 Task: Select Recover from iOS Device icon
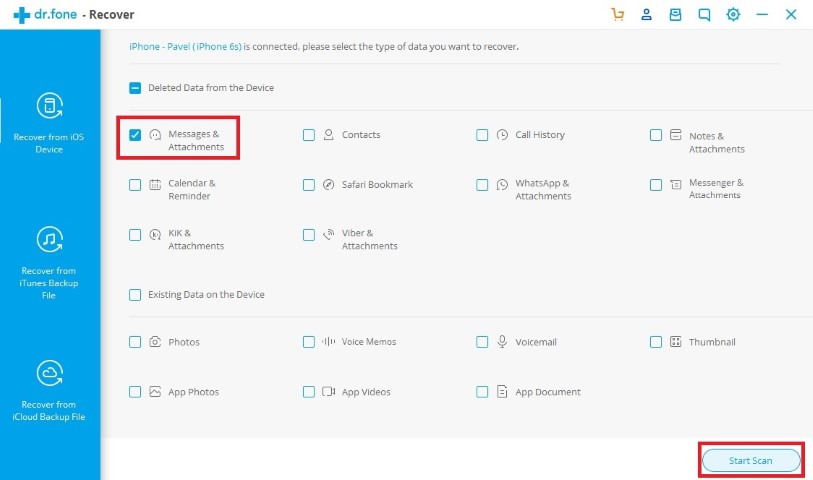click(x=49, y=106)
